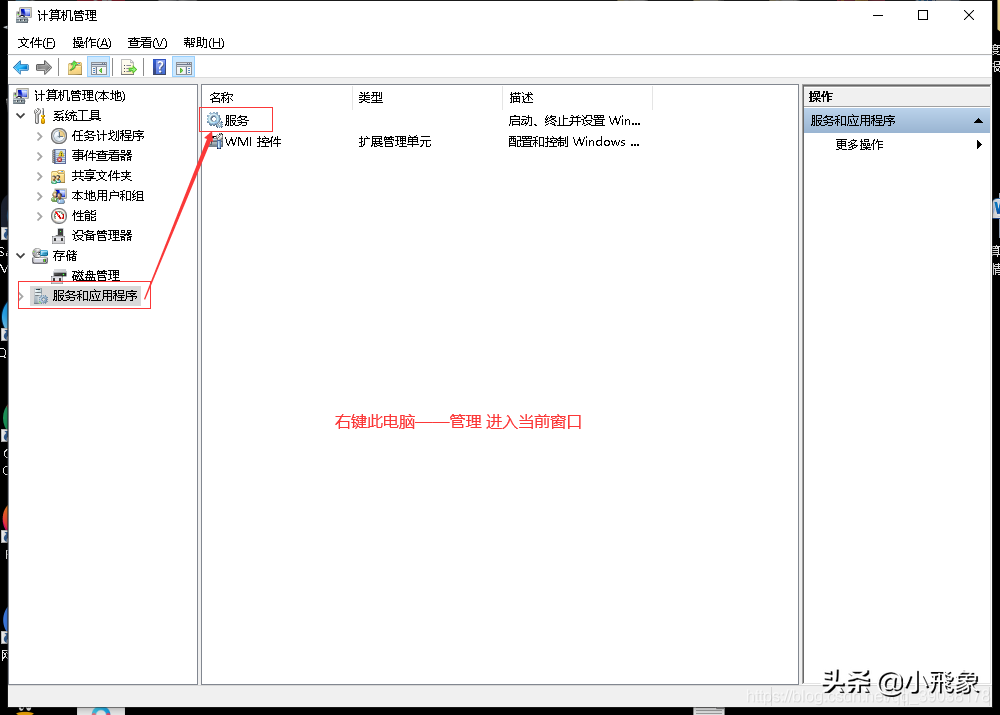This screenshot has height=715, width=1000.
Task: Select the 服务和应用程序 tree item label
Action: (x=95, y=296)
